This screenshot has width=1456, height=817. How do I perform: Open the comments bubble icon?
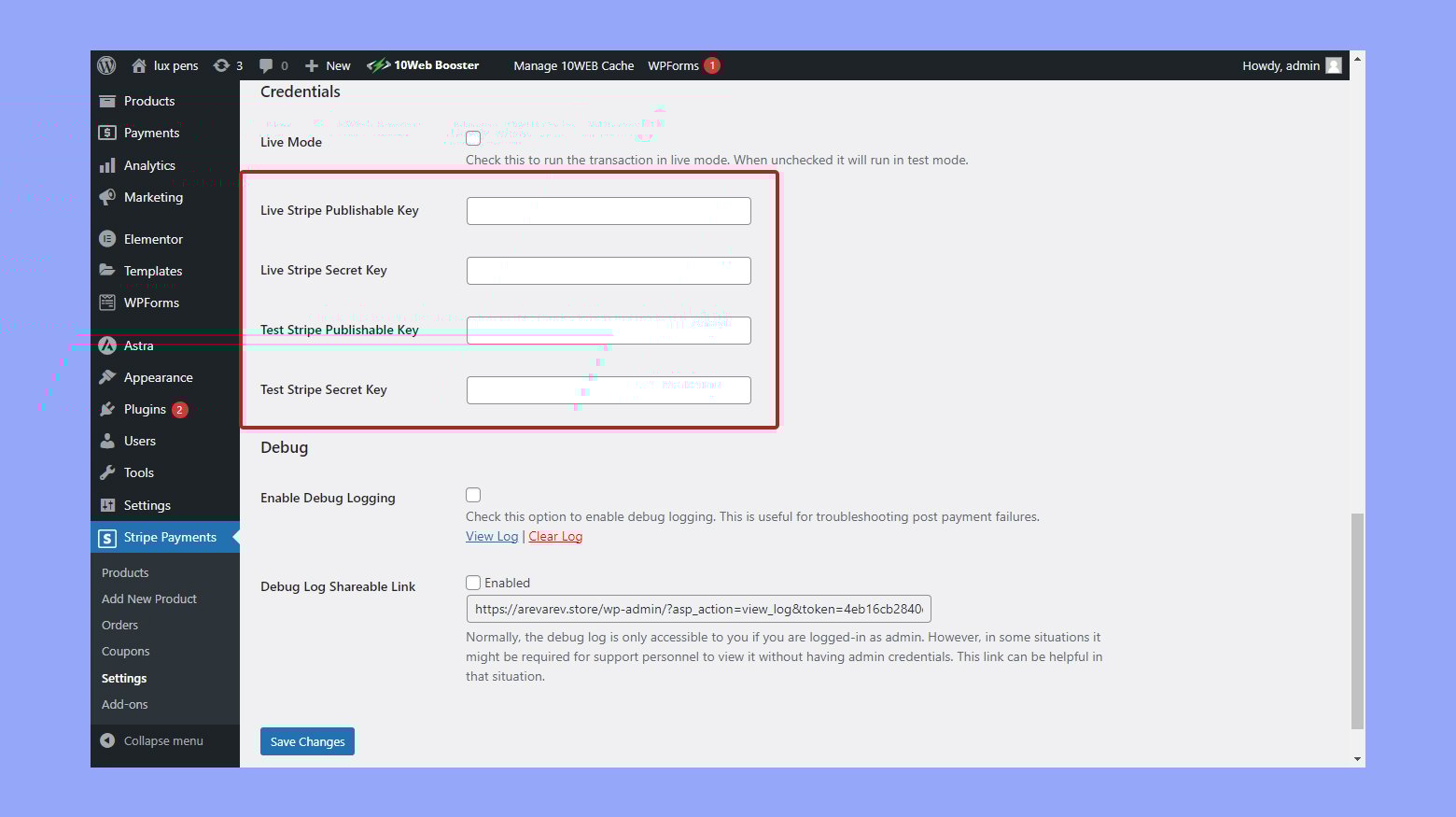266,65
